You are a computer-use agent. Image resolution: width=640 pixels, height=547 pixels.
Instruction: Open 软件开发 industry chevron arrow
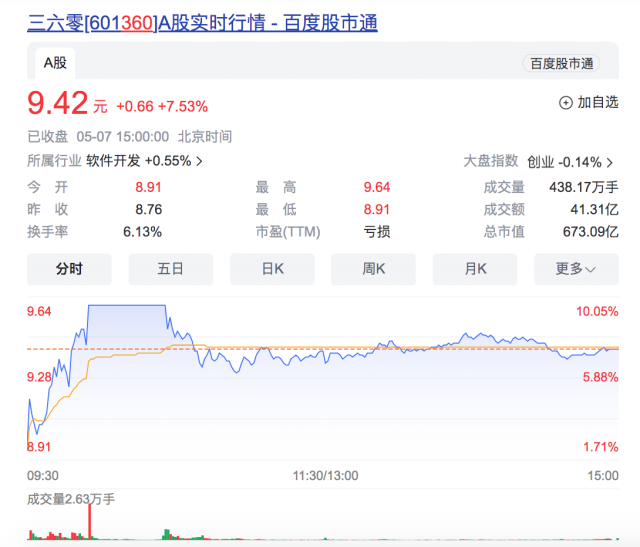(199, 161)
